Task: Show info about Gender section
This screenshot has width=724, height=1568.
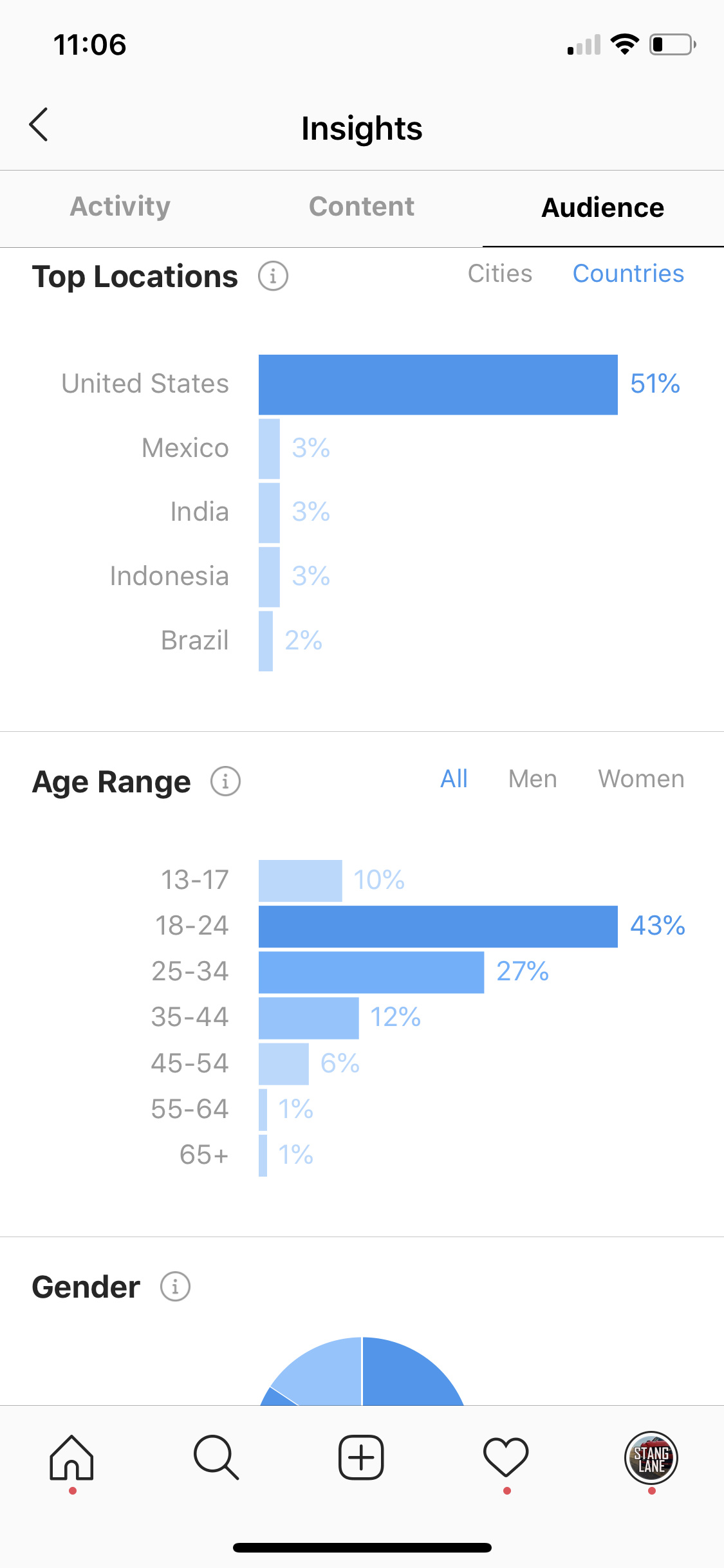Action: click(x=175, y=1287)
